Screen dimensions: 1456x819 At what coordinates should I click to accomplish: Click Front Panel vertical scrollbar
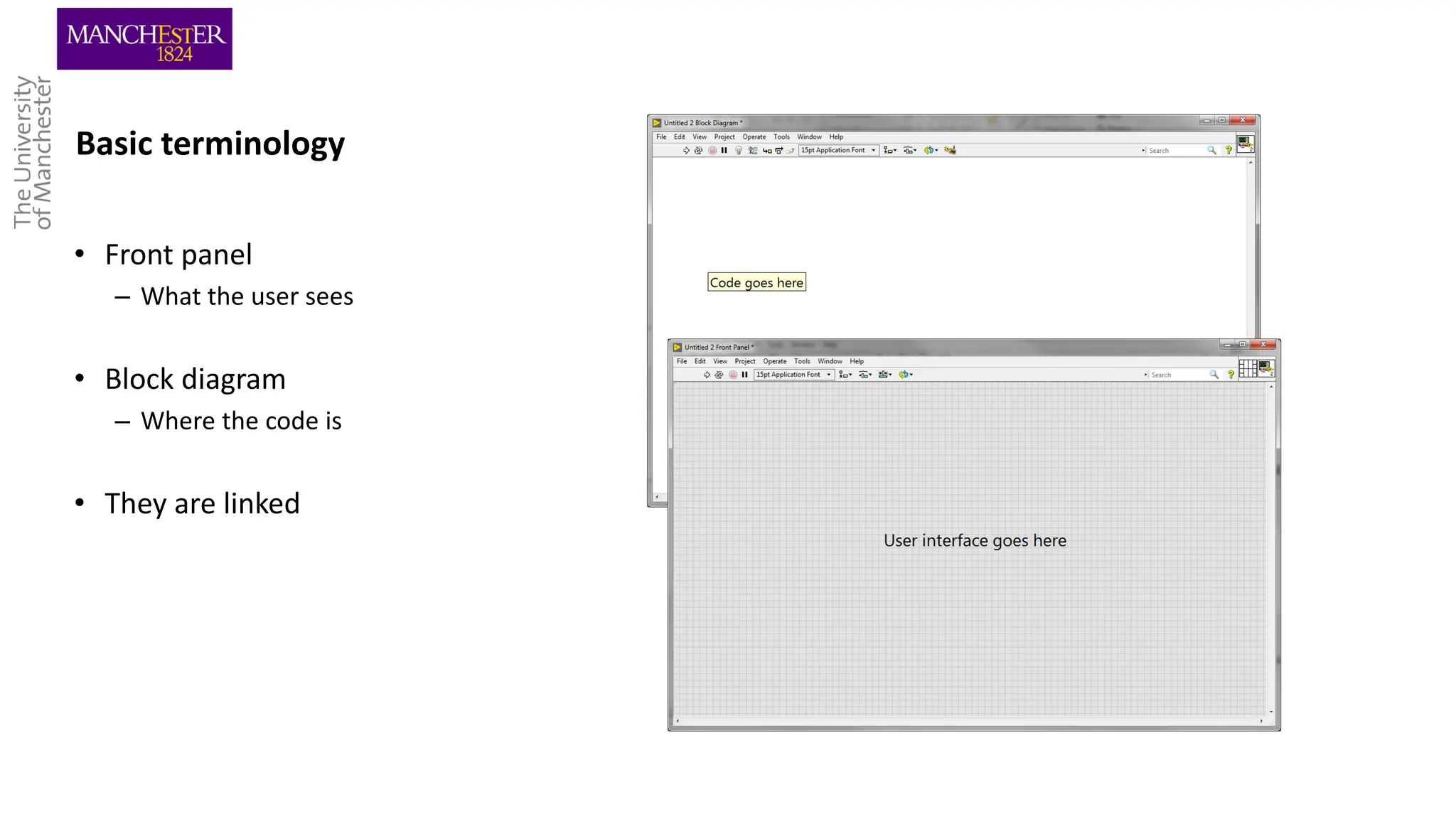1271,549
